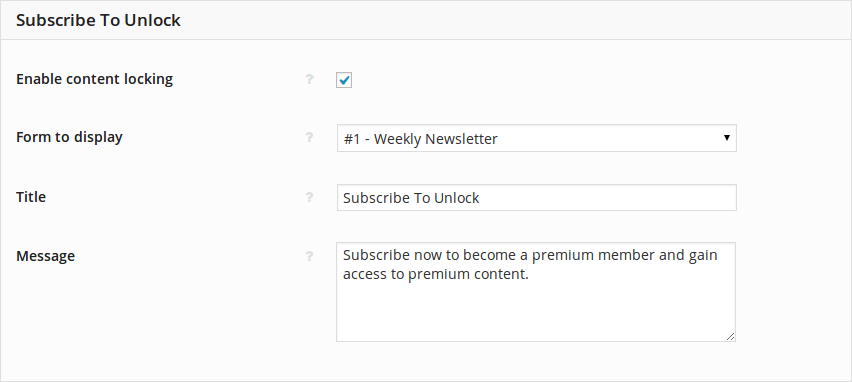Click the Enable content locking label

tap(95, 79)
